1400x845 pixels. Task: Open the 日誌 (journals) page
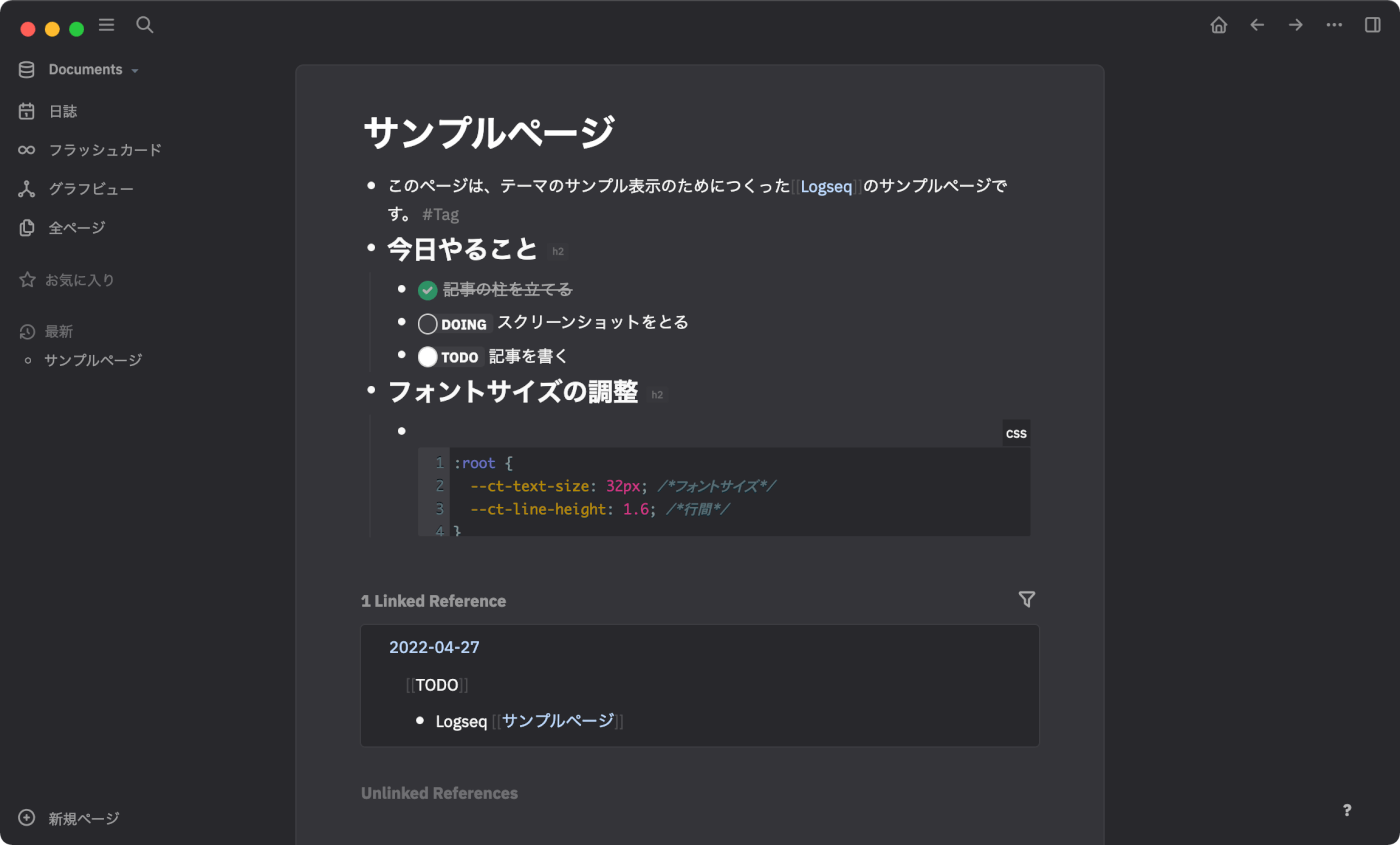coord(62,110)
